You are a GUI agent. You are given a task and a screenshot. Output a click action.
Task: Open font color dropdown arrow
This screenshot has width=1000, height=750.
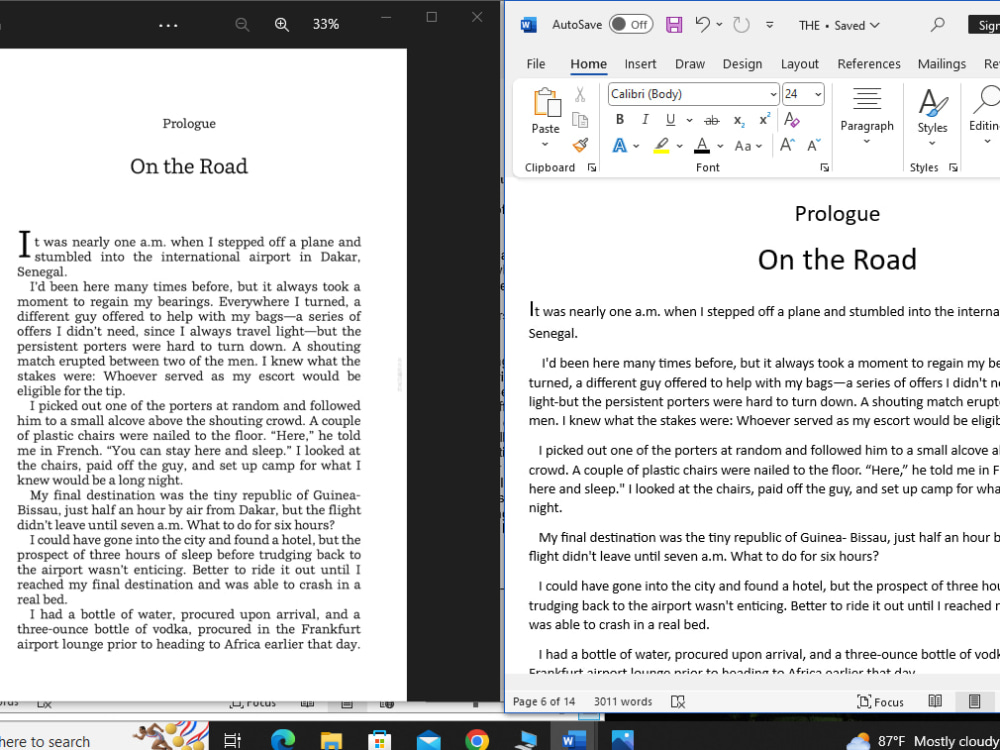(x=720, y=146)
